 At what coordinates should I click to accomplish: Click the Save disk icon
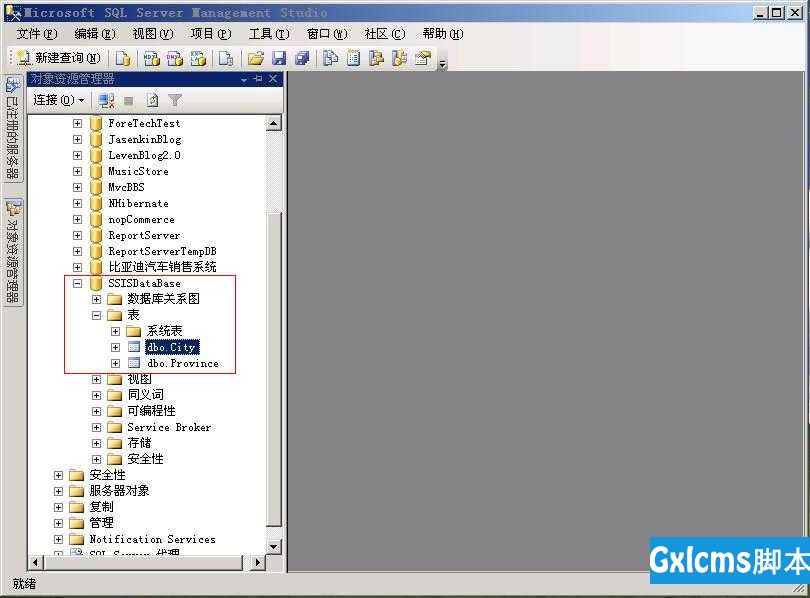279,58
